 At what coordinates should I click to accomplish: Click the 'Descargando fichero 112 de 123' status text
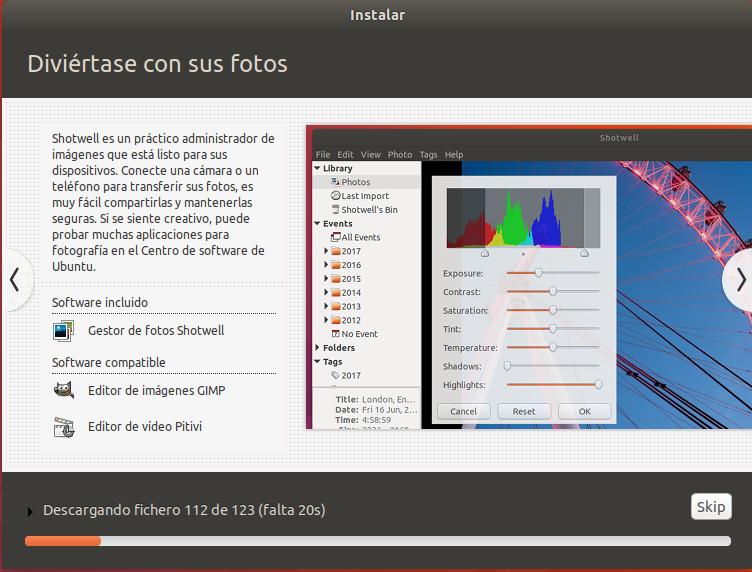184,510
